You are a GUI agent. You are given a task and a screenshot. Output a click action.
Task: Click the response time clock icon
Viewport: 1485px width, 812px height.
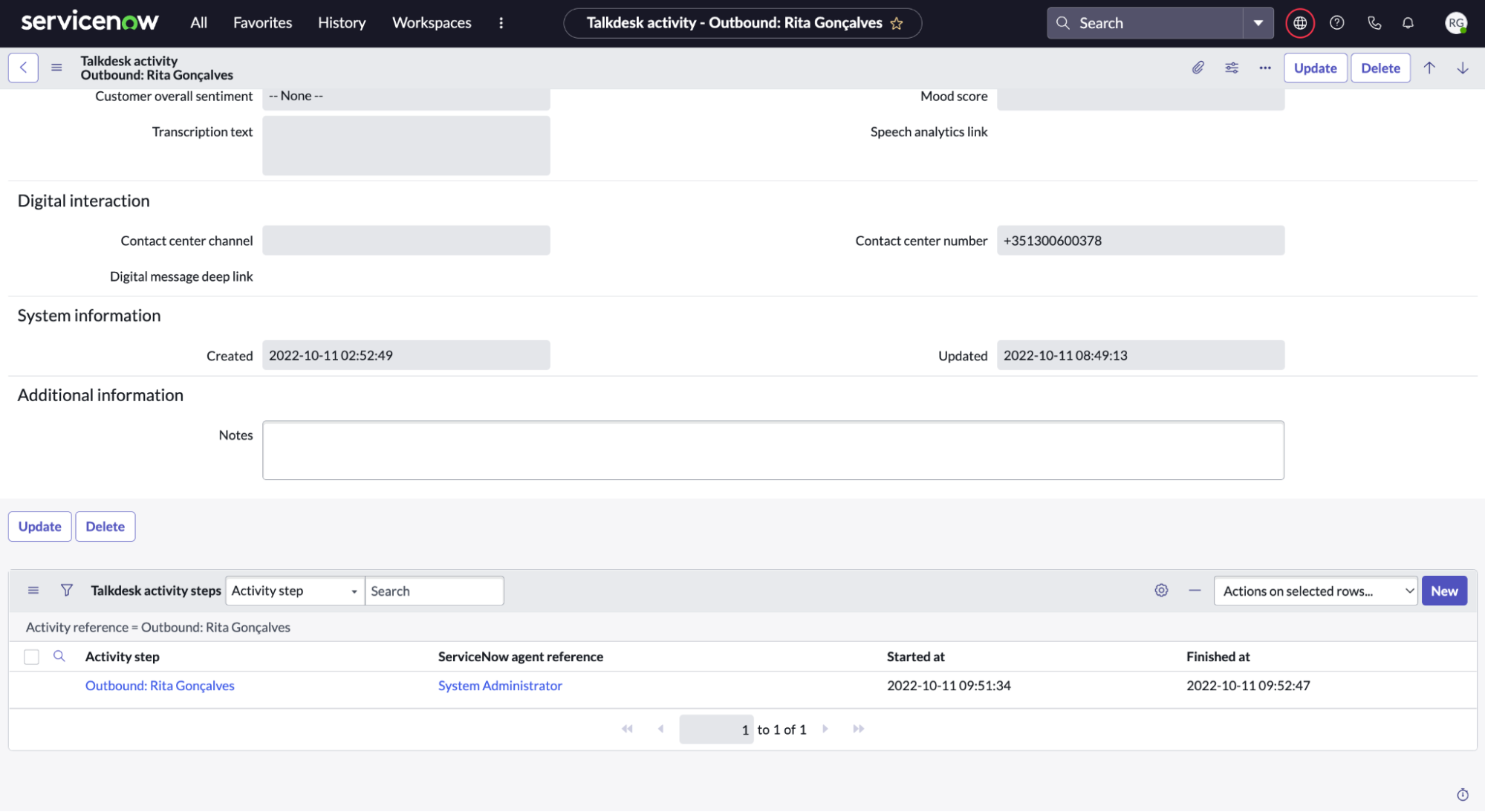point(1463,795)
